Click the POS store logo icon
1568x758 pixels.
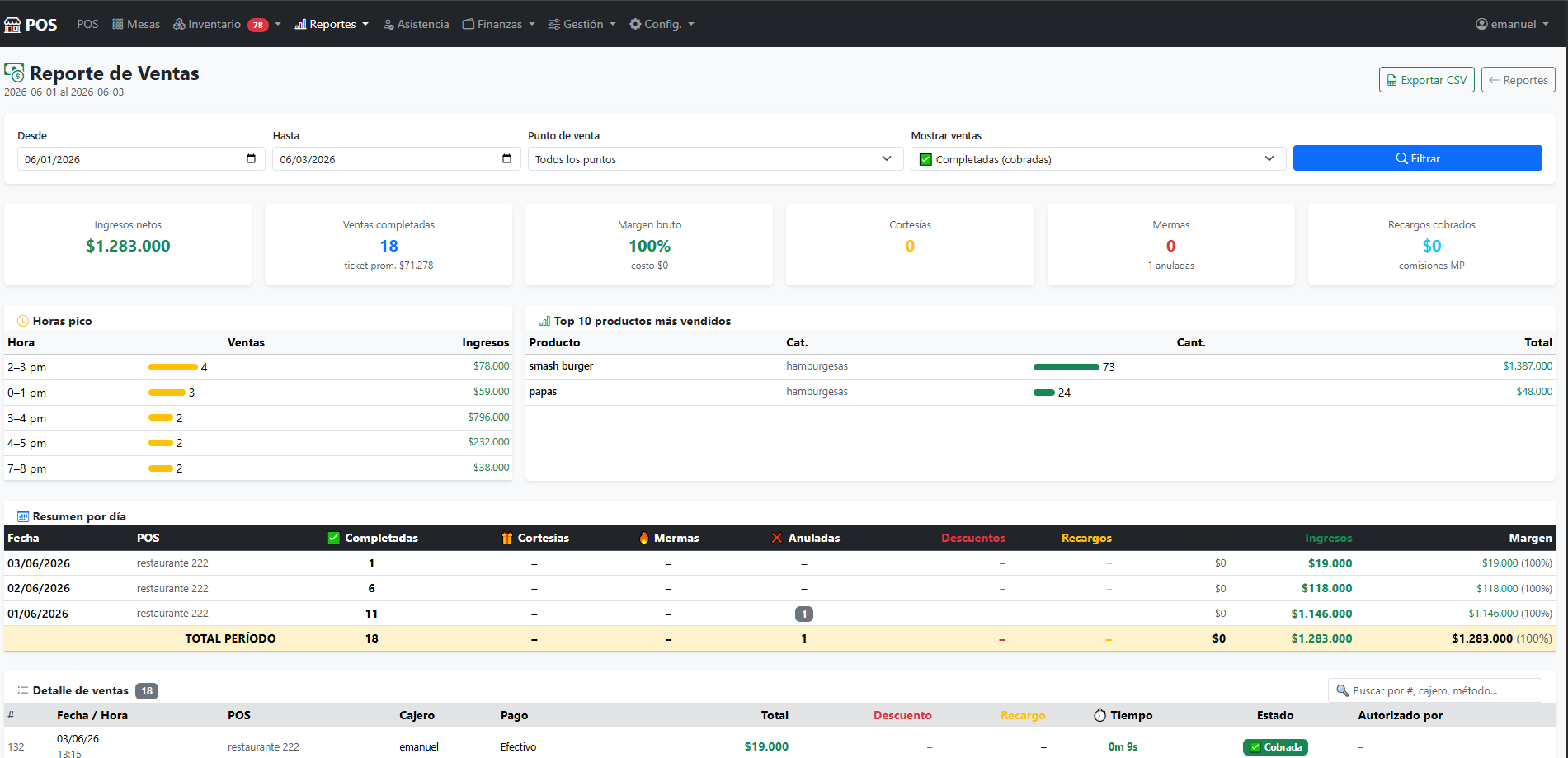click(12, 25)
